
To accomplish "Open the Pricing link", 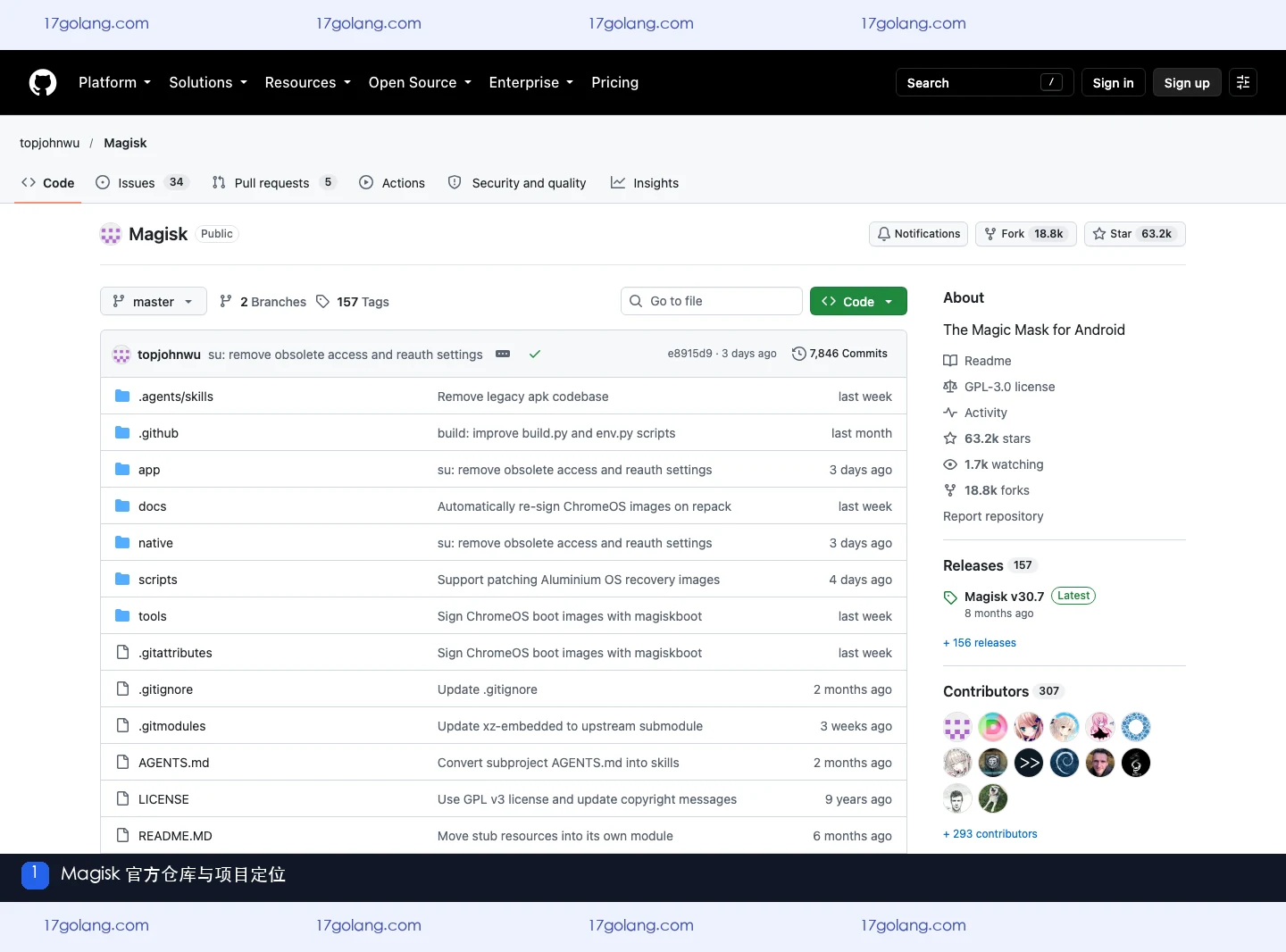I will 614,82.
